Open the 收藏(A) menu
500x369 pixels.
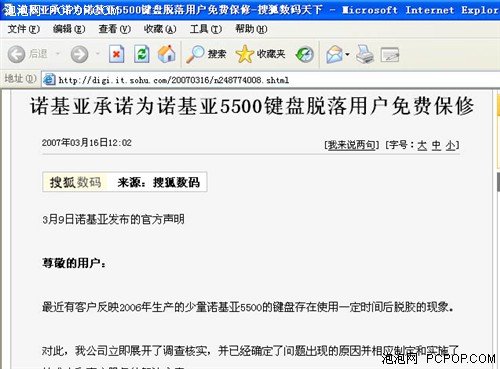point(160,29)
